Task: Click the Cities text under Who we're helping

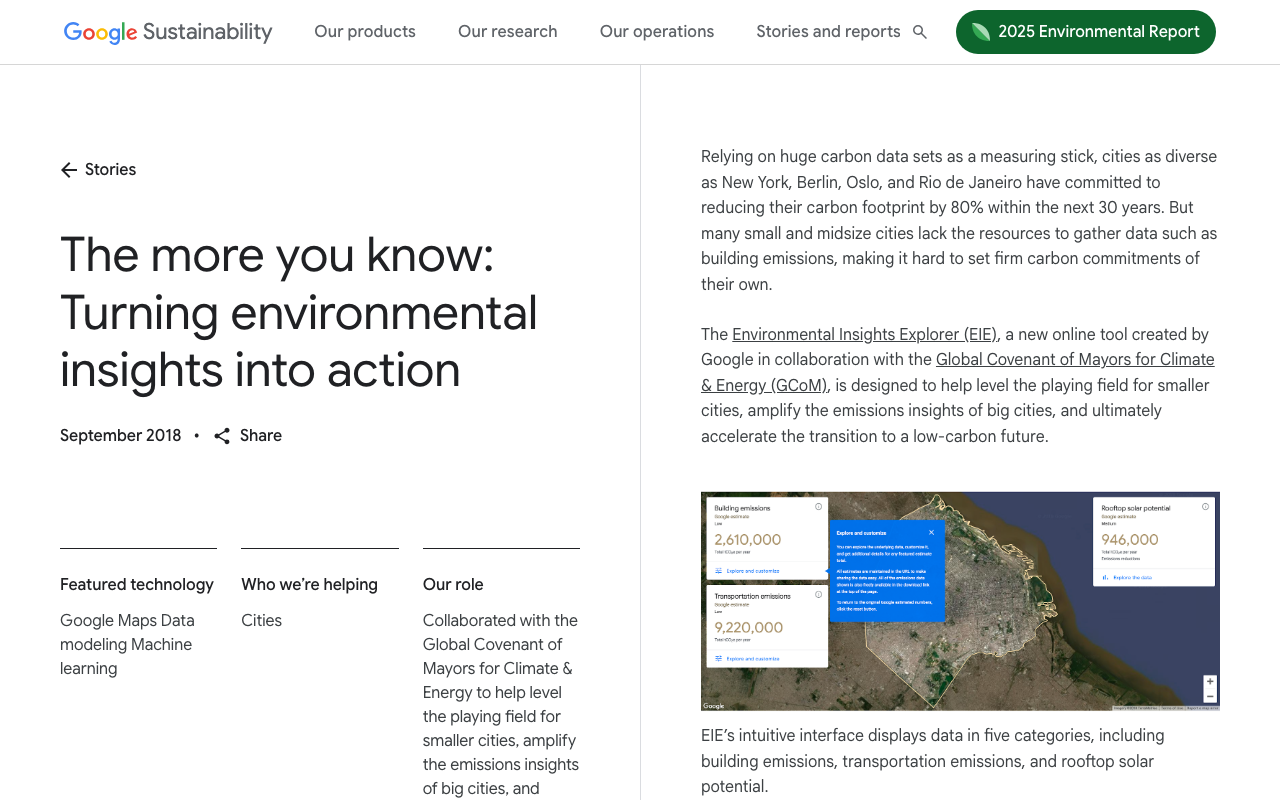Action: point(262,621)
